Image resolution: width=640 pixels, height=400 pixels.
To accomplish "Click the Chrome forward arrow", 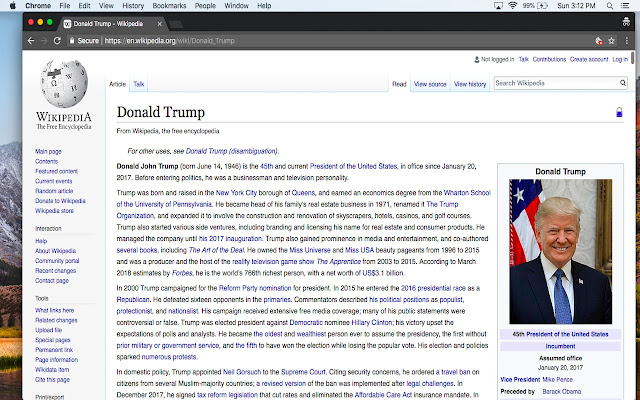I will tap(44, 40).
